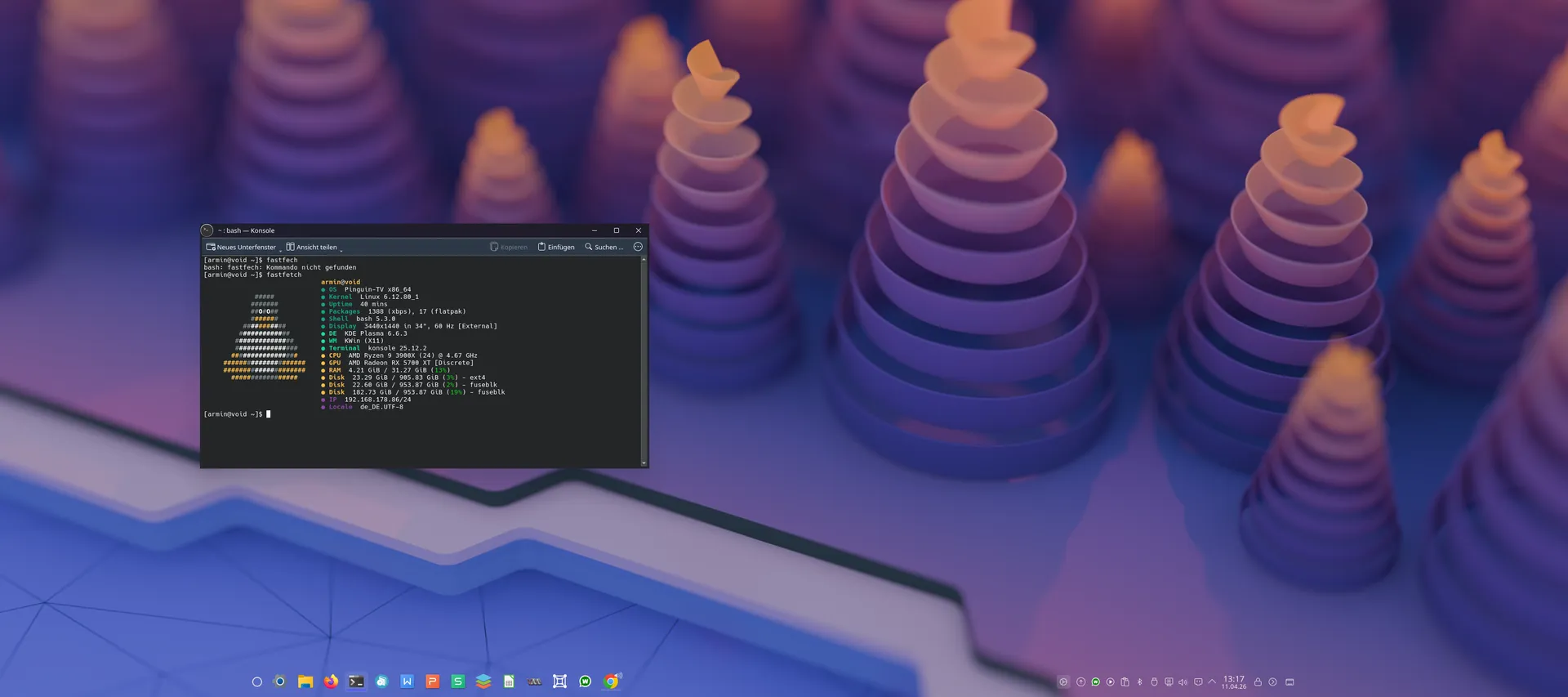Click the updates upload-arrow tray icon
Viewport: 1568px width, 697px height.
coord(1081,681)
